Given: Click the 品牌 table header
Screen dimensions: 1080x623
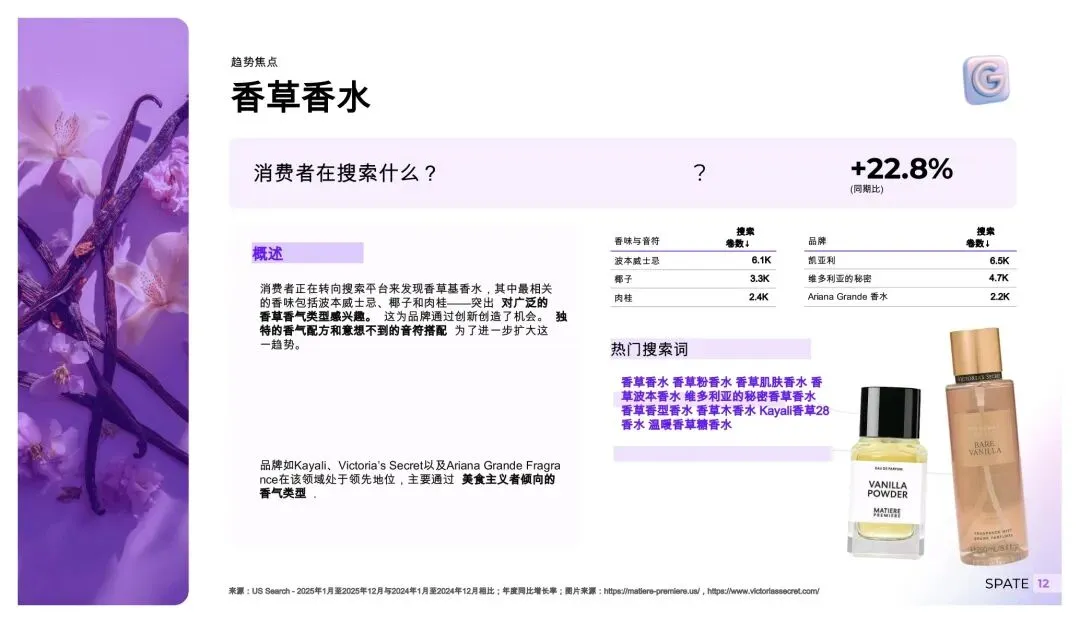Looking at the screenshot, I should 817,241.
